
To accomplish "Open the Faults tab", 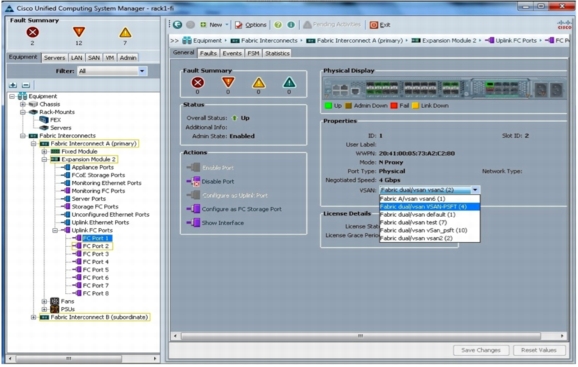I will coord(208,53).
